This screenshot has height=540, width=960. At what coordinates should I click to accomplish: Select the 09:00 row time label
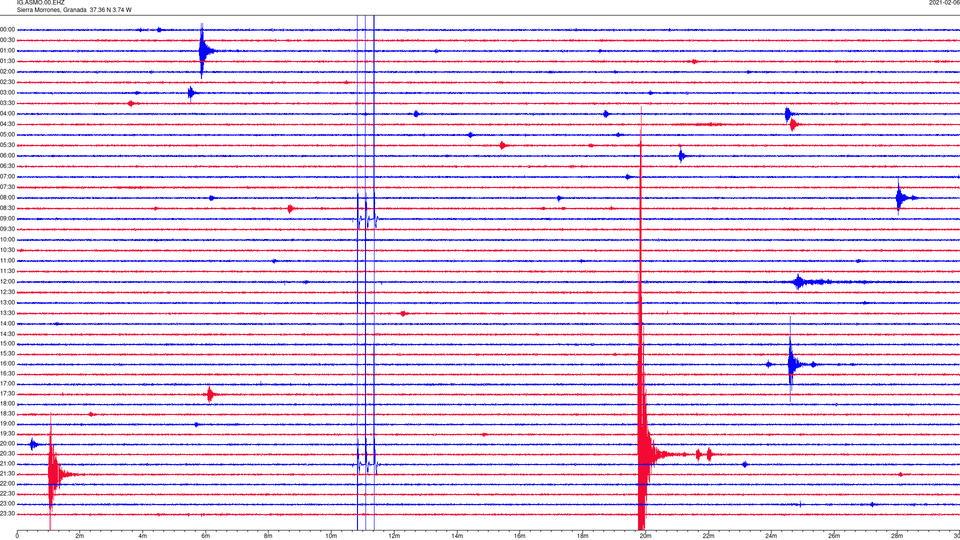pyautogui.click(x=8, y=219)
